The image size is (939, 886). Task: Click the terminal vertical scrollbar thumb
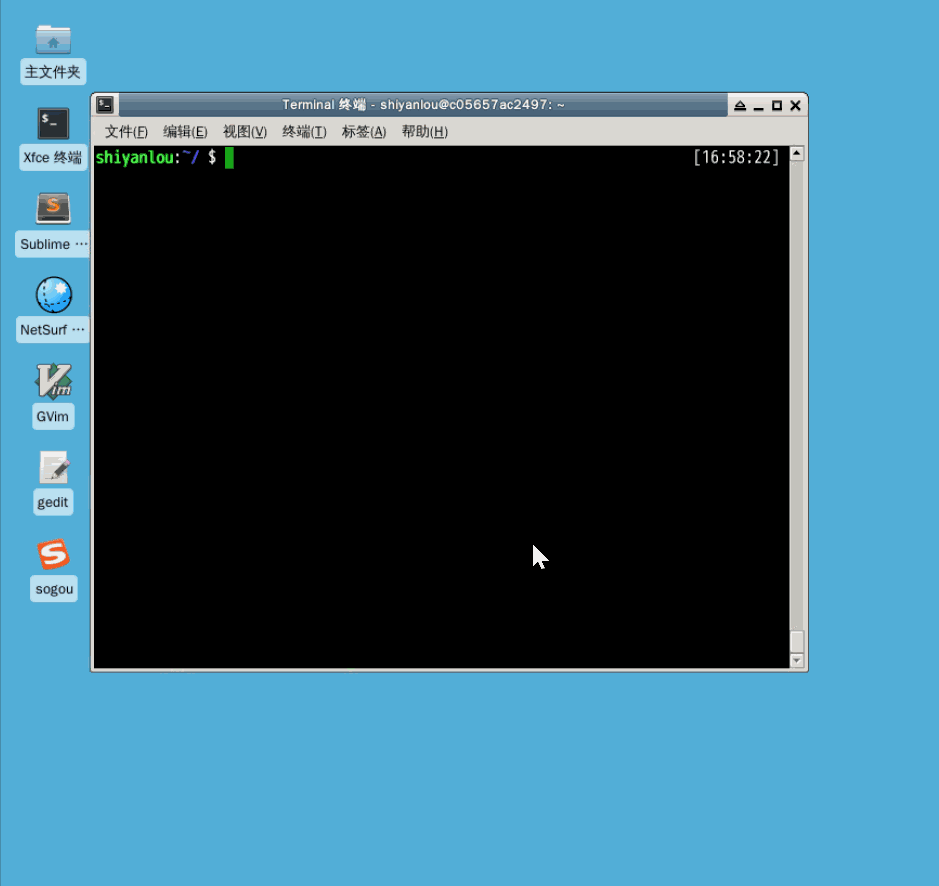[796, 642]
